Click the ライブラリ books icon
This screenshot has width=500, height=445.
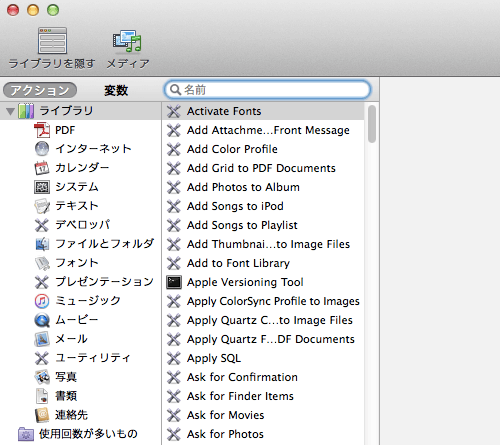click(x=26, y=111)
